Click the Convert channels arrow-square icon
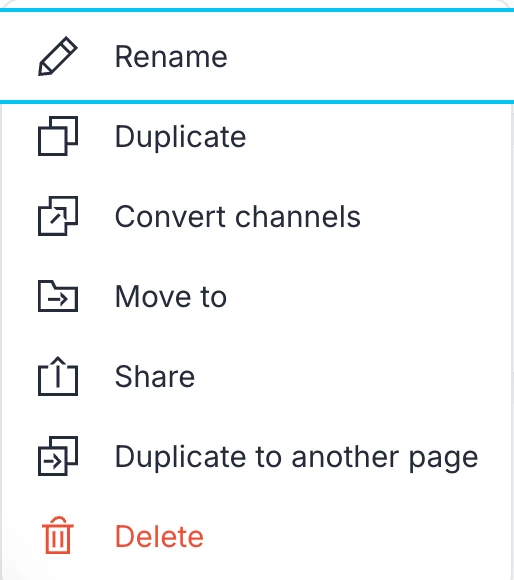 (x=58, y=216)
